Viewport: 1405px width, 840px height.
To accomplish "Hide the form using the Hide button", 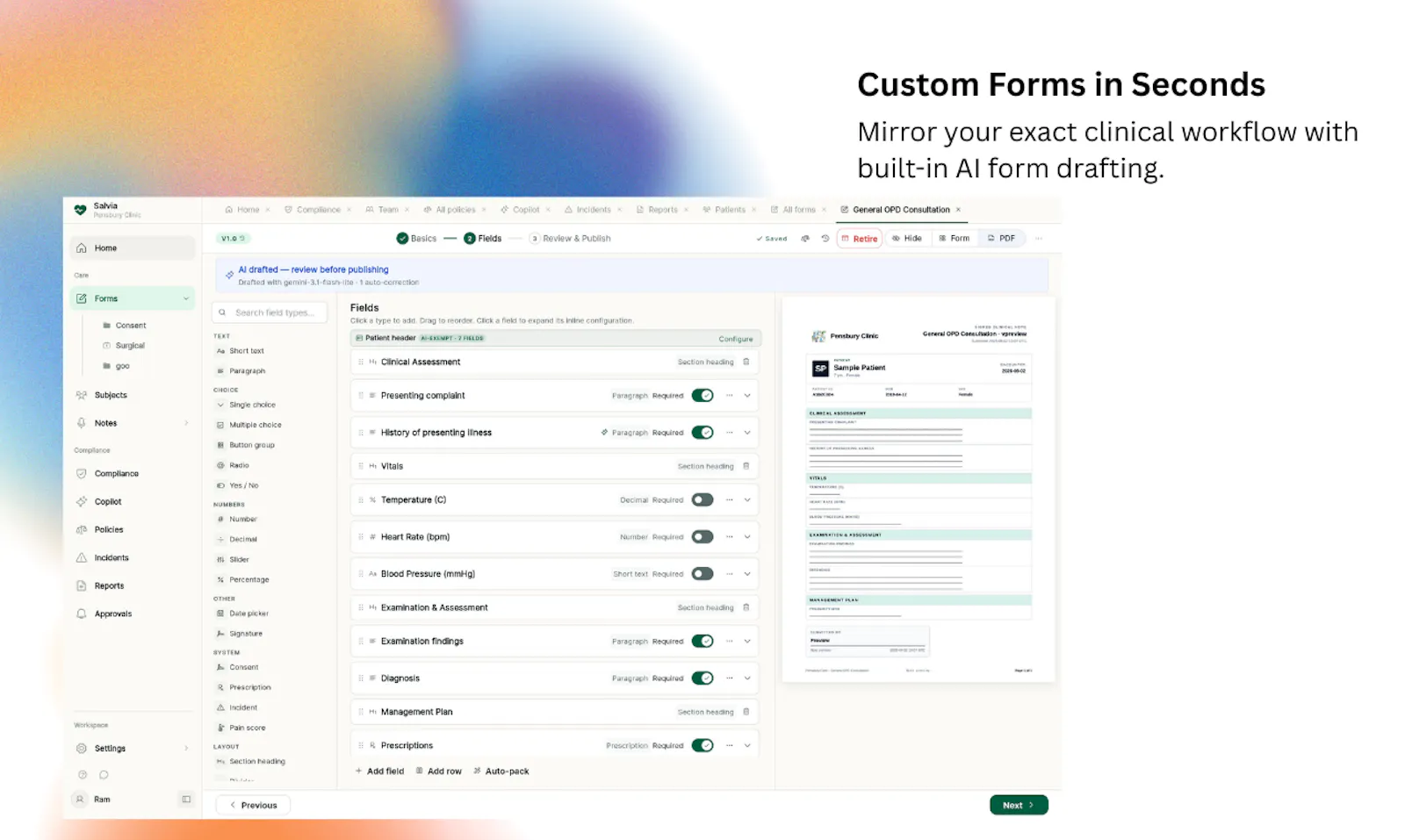I will coord(907,239).
